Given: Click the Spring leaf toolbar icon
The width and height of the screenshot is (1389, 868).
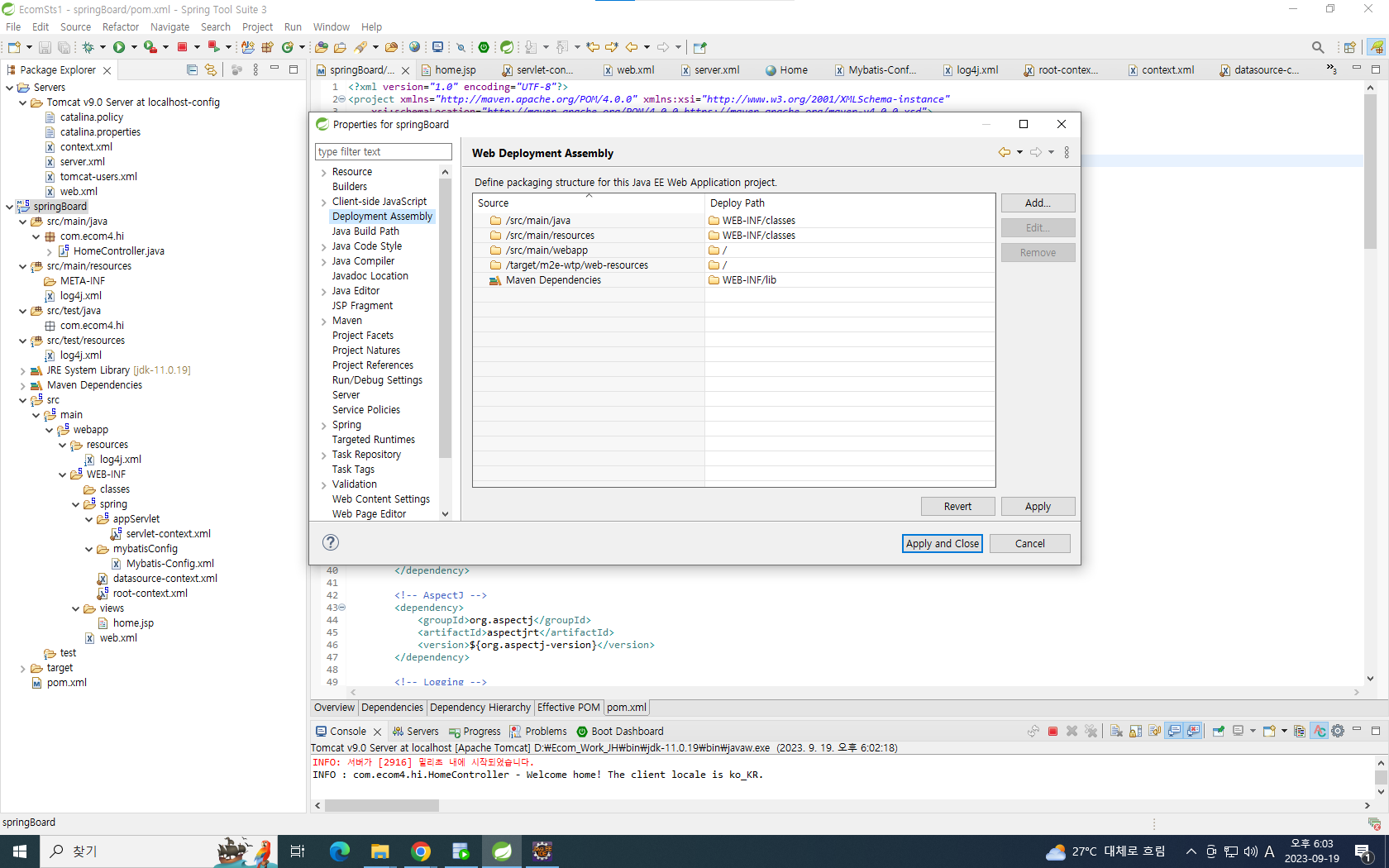Looking at the screenshot, I should click(507, 47).
